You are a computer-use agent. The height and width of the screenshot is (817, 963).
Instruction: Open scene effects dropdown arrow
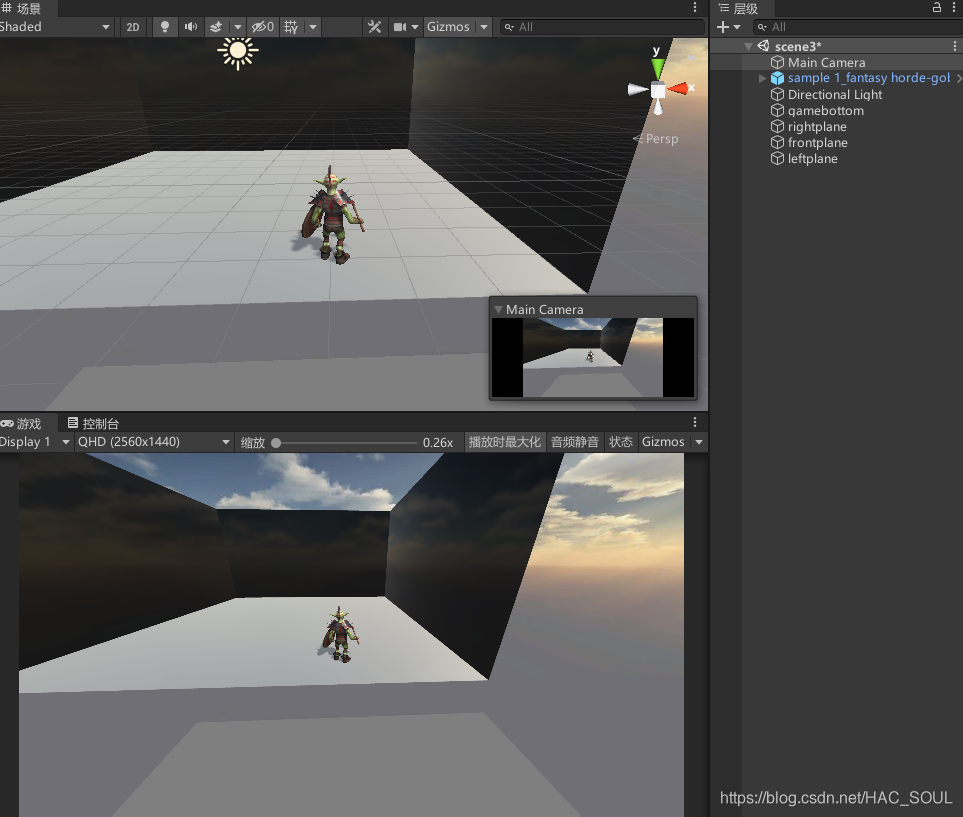pyautogui.click(x=237, y=27)
